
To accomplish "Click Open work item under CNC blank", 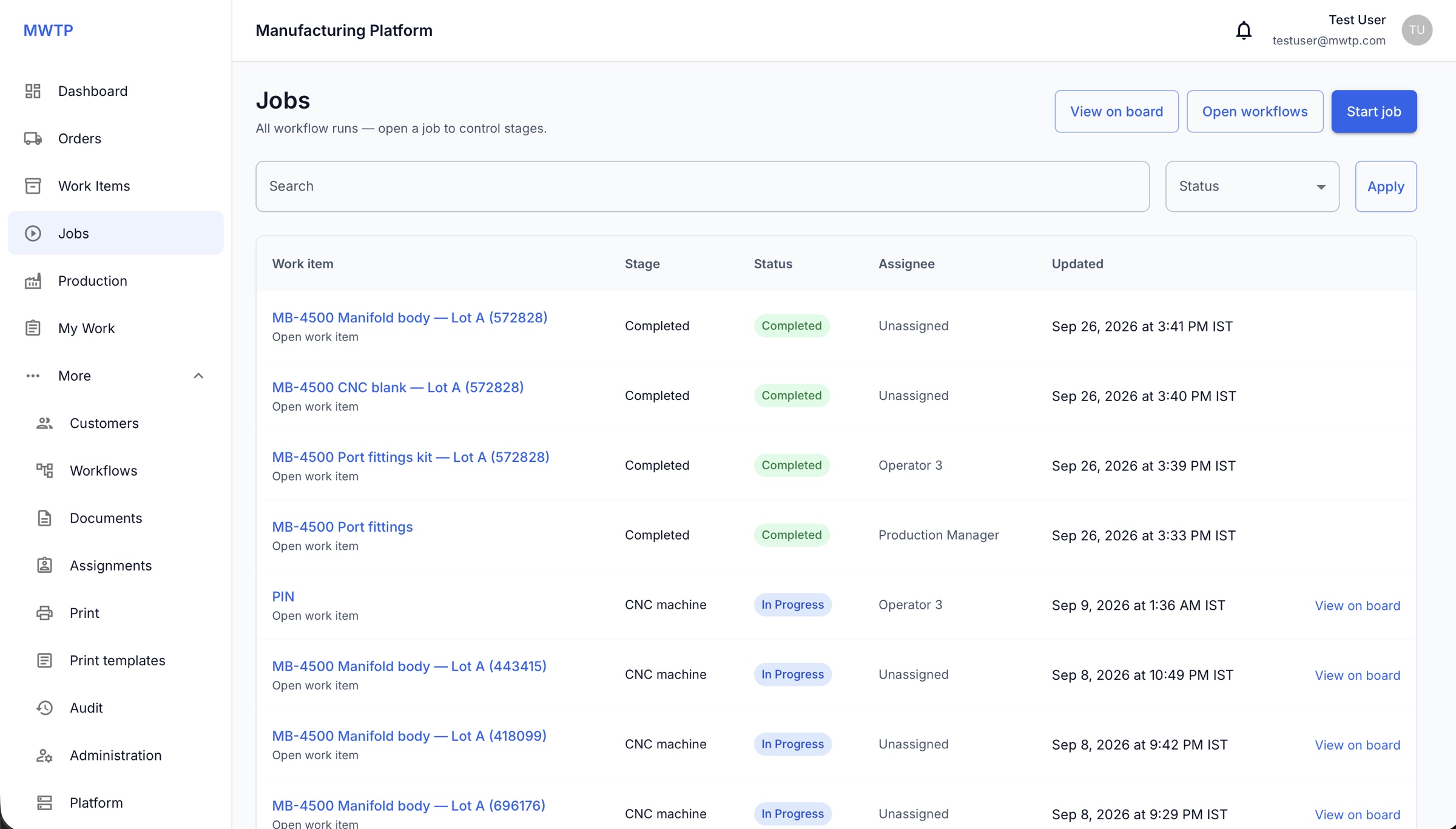I will pyautogui.click(x=315, y=407).
